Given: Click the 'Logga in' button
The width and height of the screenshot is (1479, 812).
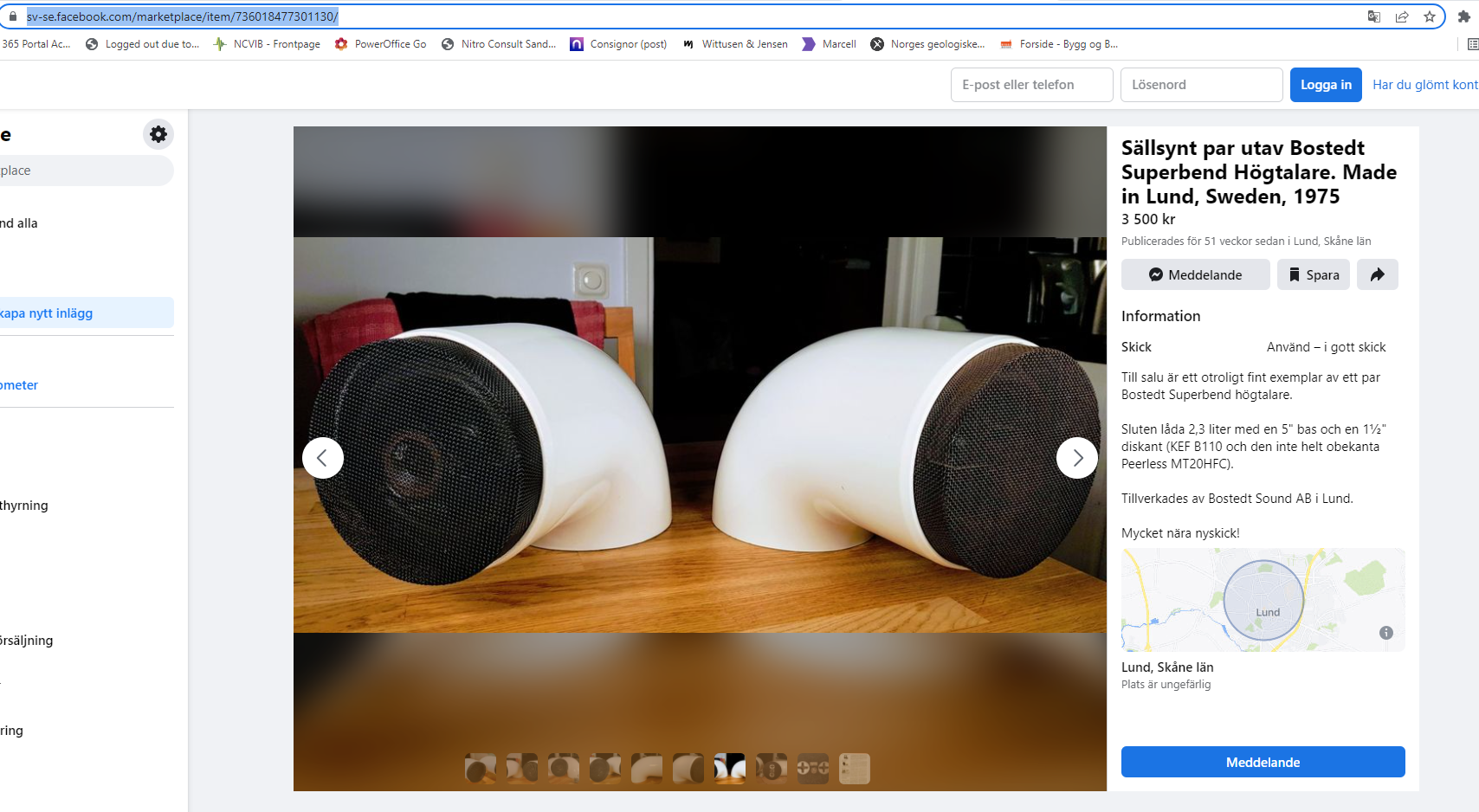Looking at the screenshot, I should coord(1326,85).
